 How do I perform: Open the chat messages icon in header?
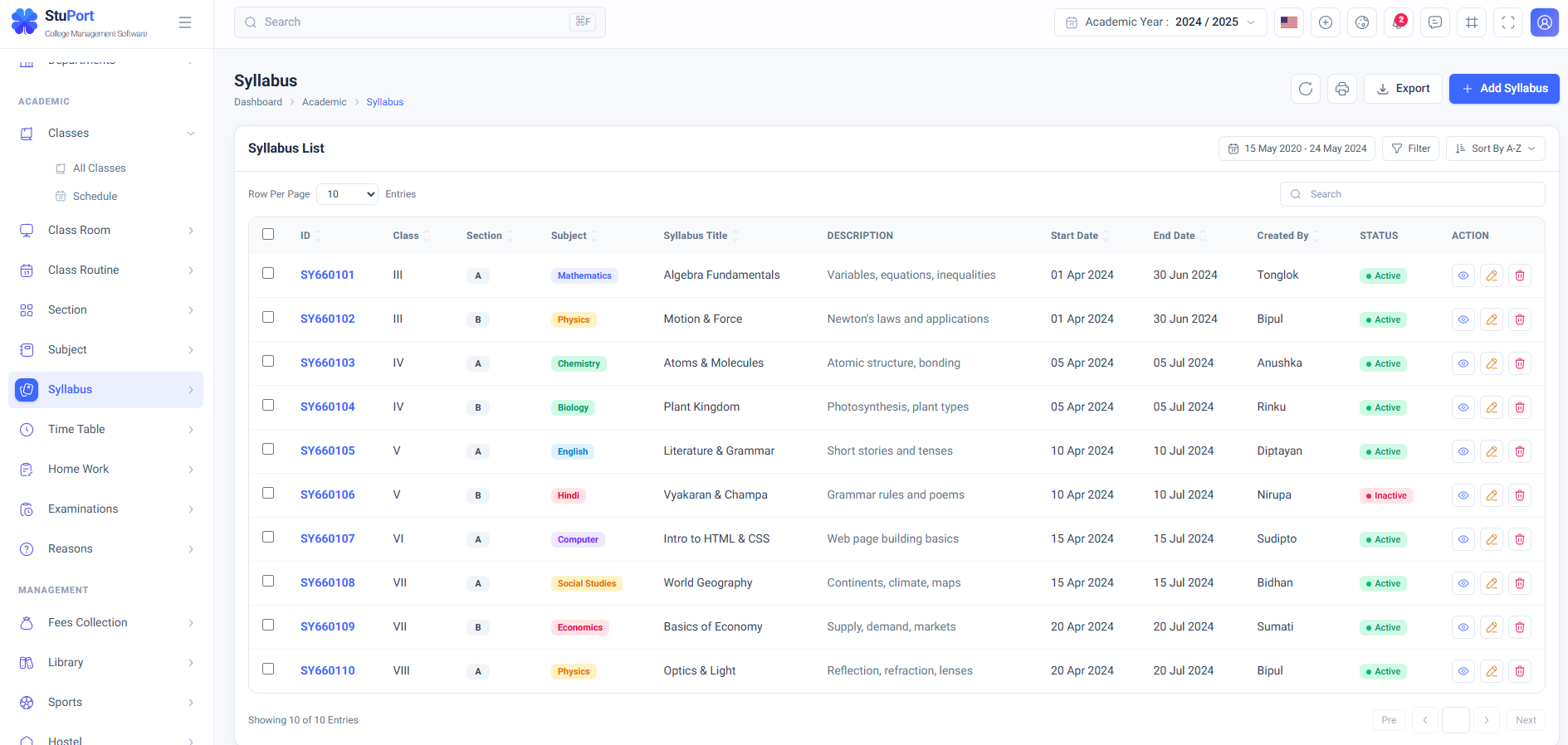point(1435,22)
